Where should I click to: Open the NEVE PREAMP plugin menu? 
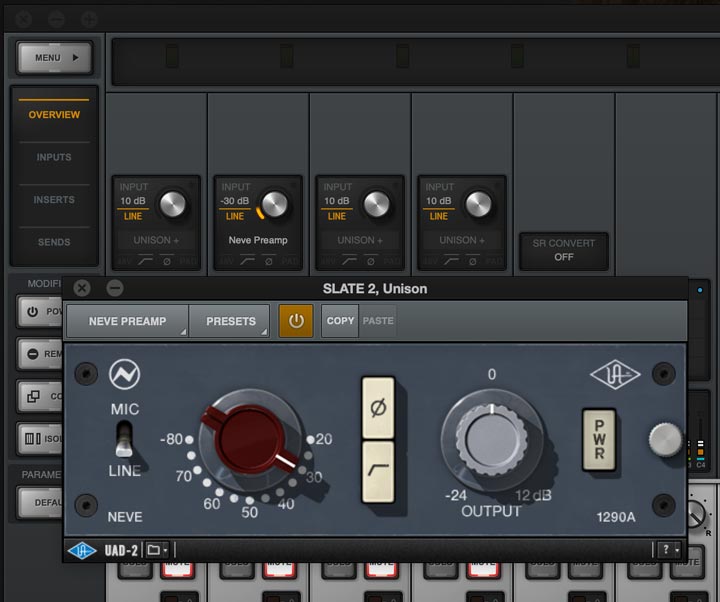point(128,321)
